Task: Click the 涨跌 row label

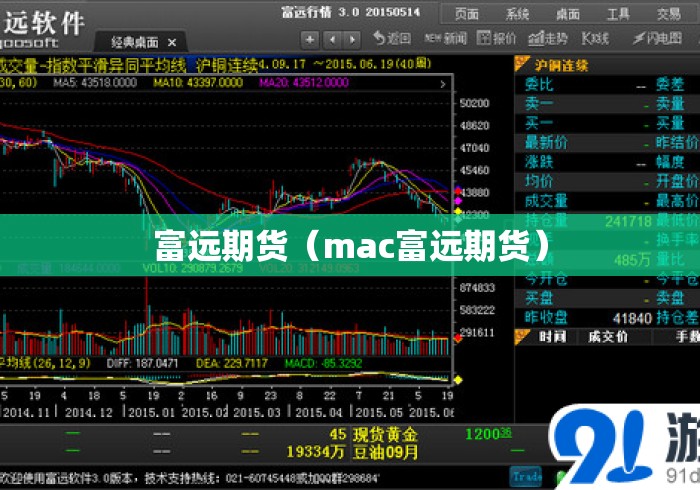Action: coord(539,162)
